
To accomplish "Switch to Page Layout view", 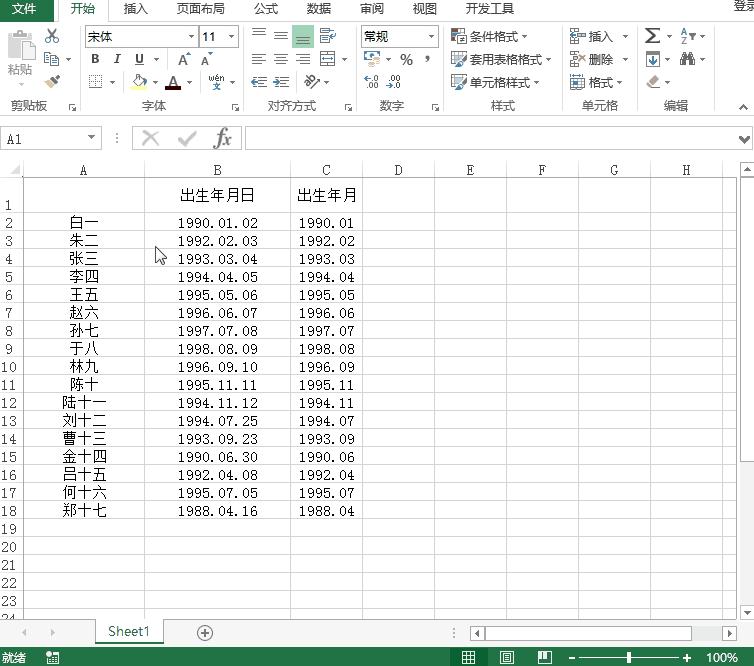I will (x=507, y=657).
